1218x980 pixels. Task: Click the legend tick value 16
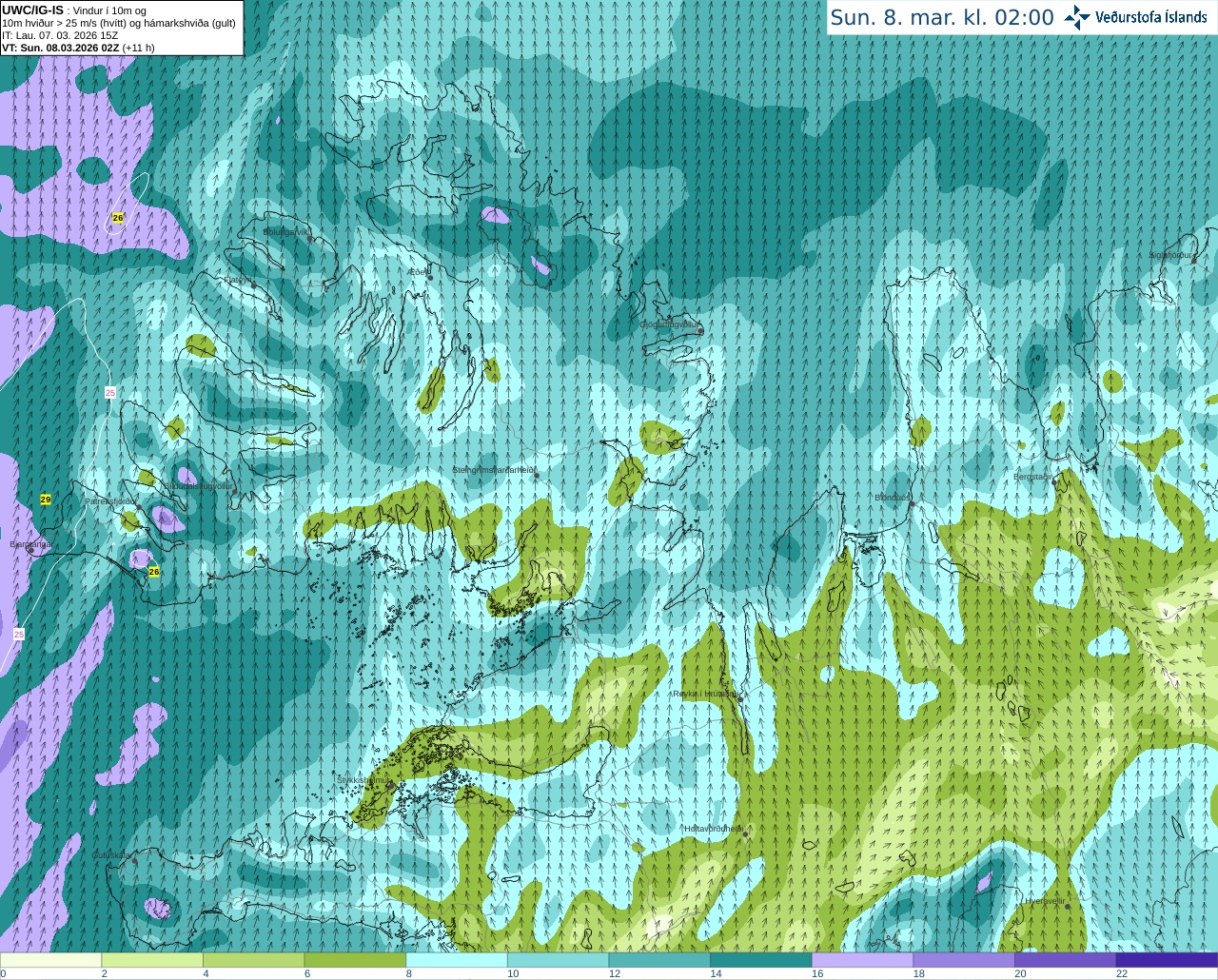tap(817, 973)
